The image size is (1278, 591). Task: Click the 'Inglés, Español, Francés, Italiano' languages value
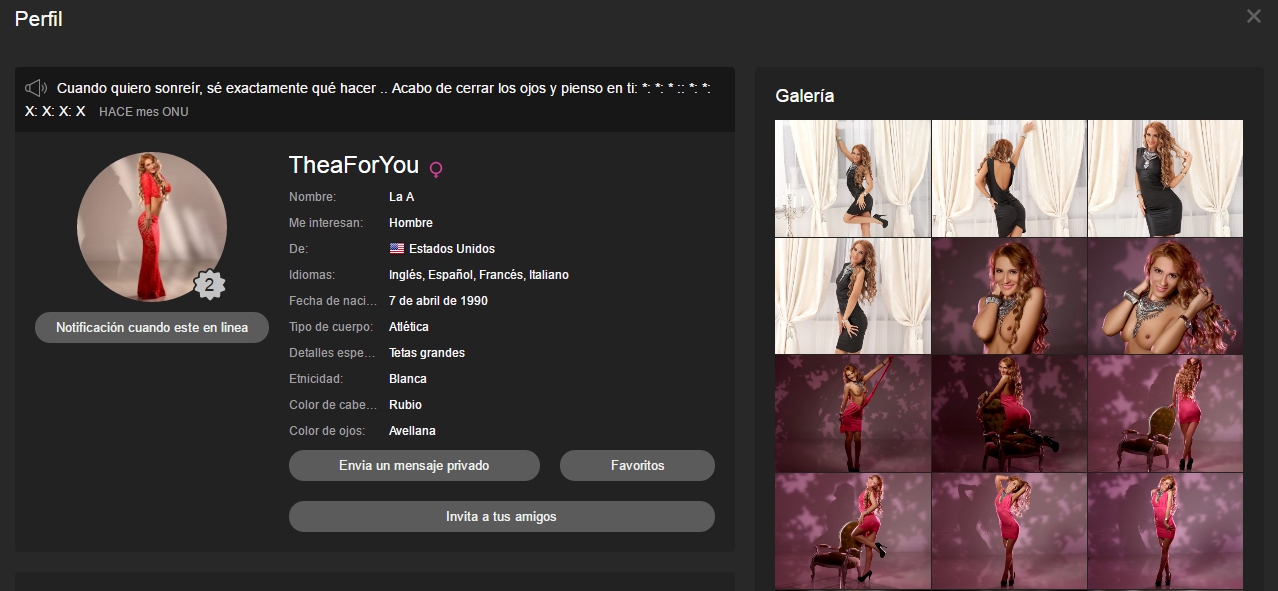click(479, 275)
